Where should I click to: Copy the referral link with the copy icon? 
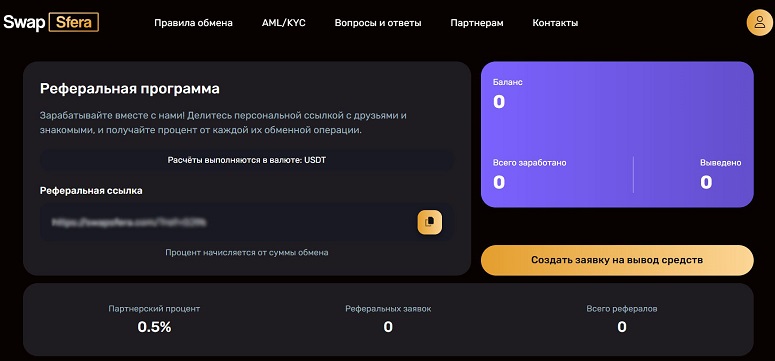pyautogui.click(x=430, y=222)
